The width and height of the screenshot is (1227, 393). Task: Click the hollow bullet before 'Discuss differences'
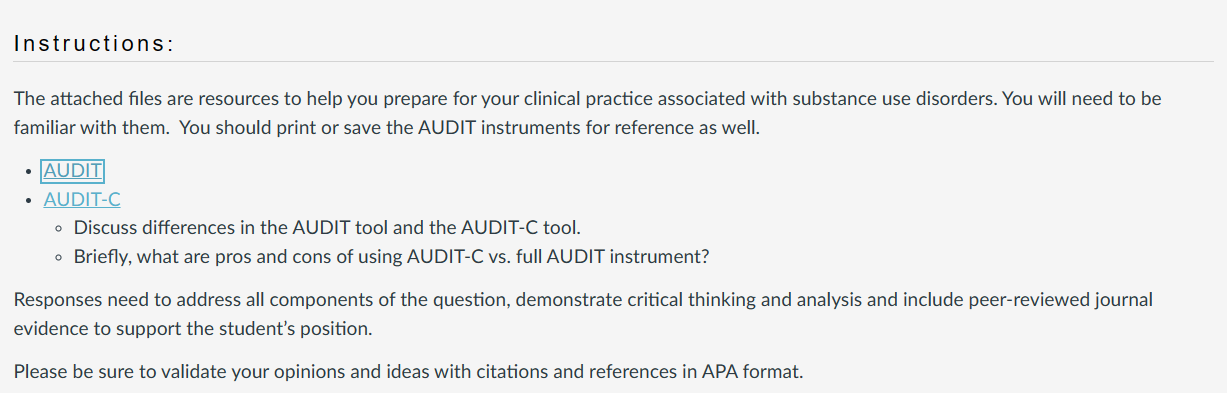pyautogui.click(x=60, y=228)
